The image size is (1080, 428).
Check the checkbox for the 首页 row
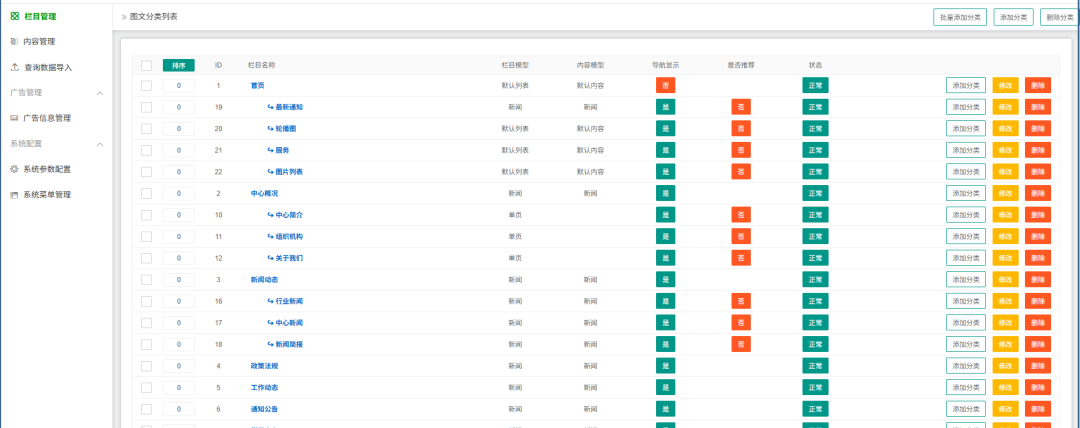(146, 86)
